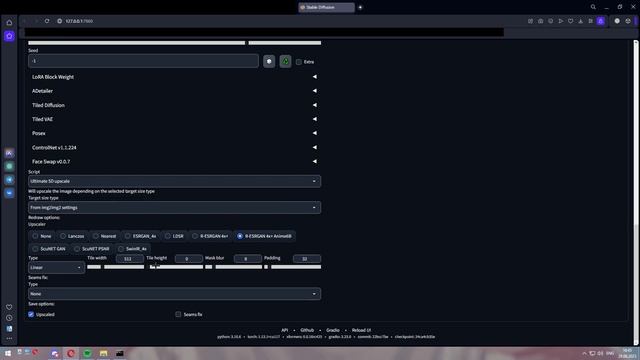The height and width of the screenshot is (360, 640).
Task: Expand the Tiled Diffusion section
Action: click(174, 105)
